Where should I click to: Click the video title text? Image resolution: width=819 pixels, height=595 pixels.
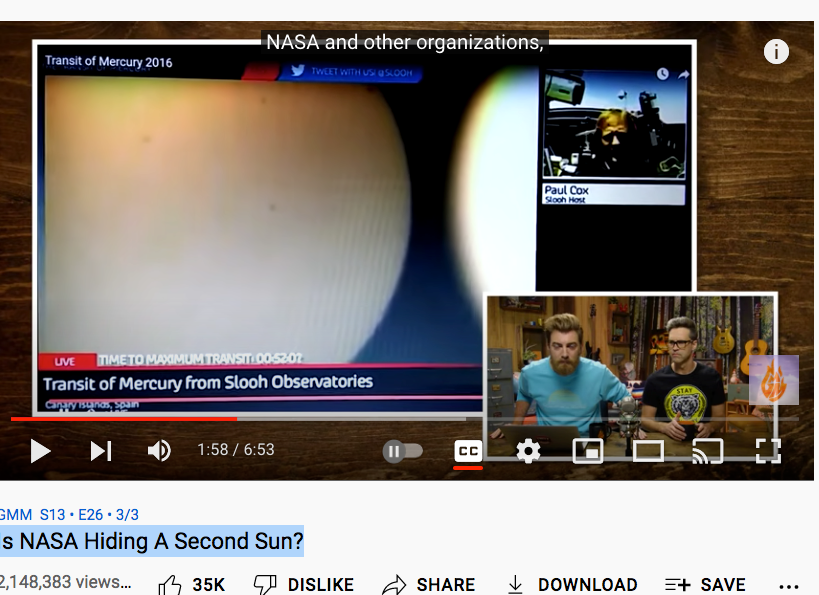click(152, 541)
